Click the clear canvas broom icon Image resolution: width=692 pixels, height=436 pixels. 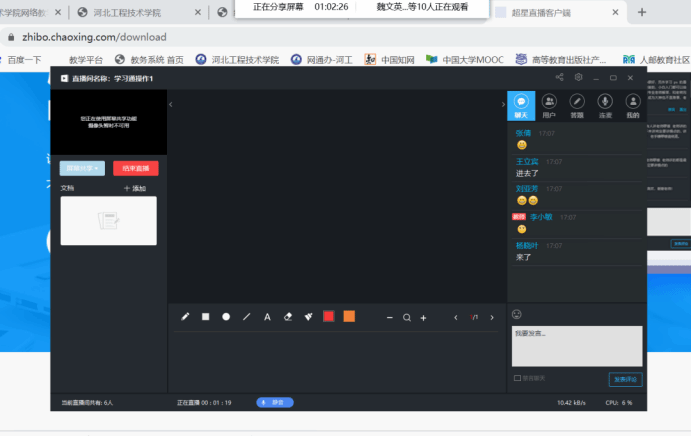pyautogui.click(x=308, y=317)
